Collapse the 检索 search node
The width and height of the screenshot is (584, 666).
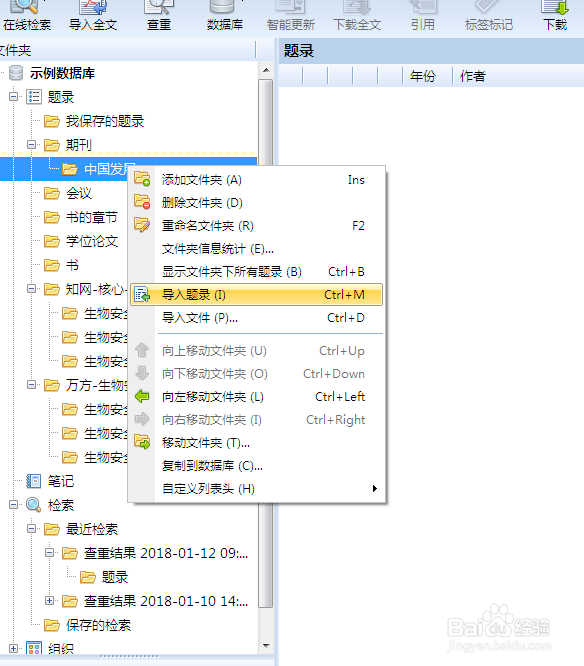coord(14,505)
